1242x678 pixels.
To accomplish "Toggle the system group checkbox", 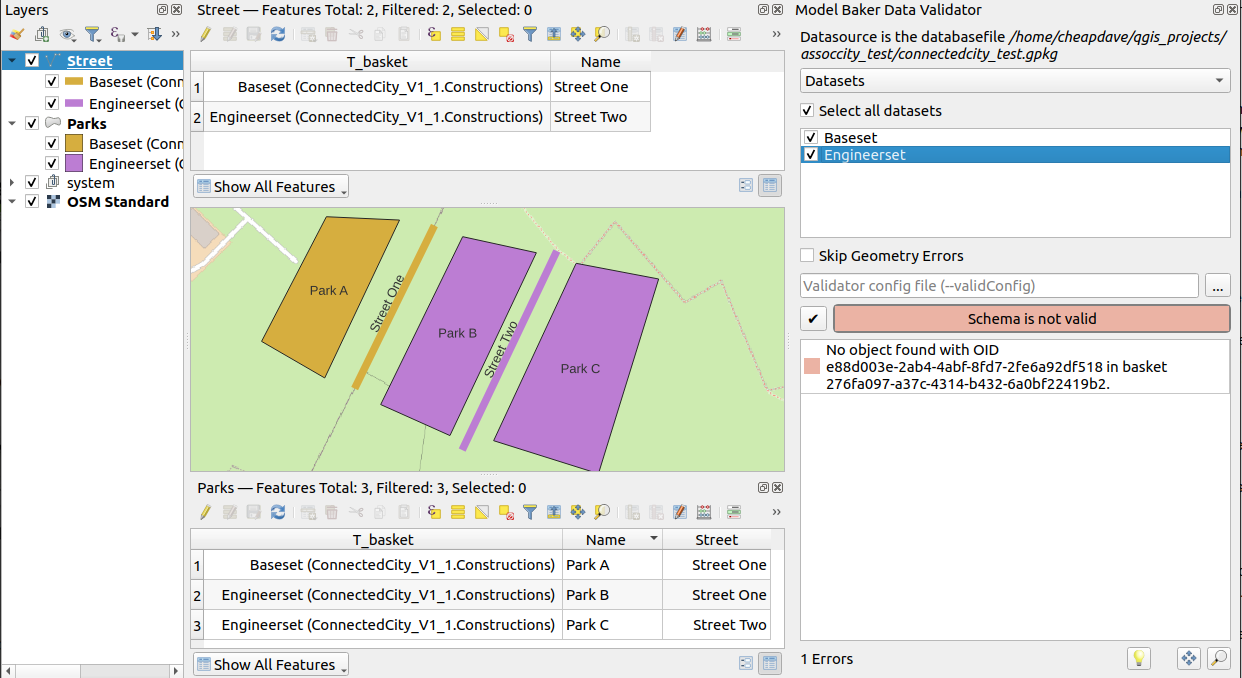I will point(32,183).
